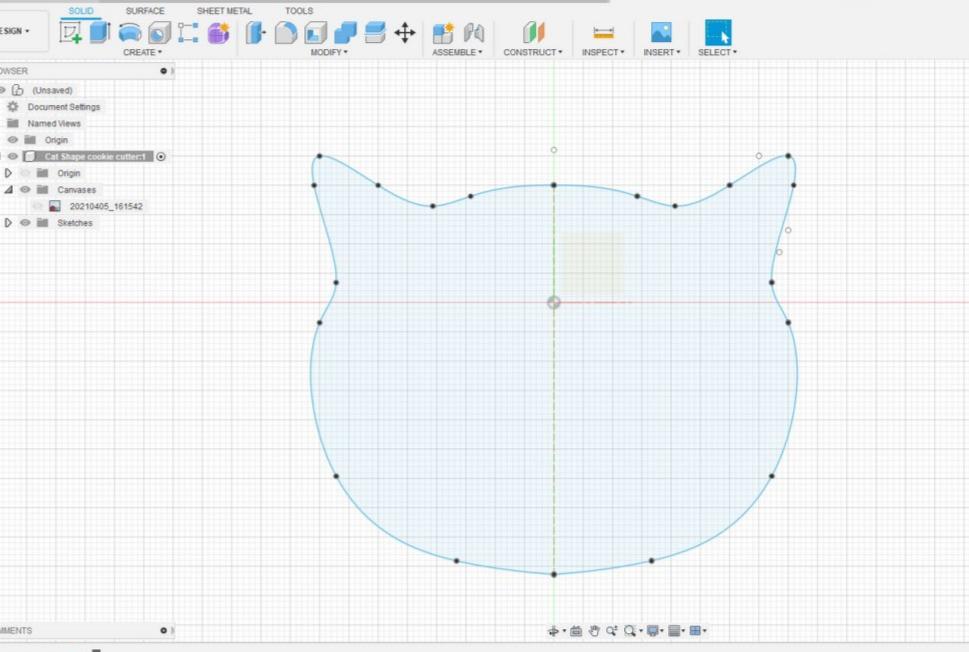
Task: Click the Document Settings gear icon
Action: [x=13, y=106]
